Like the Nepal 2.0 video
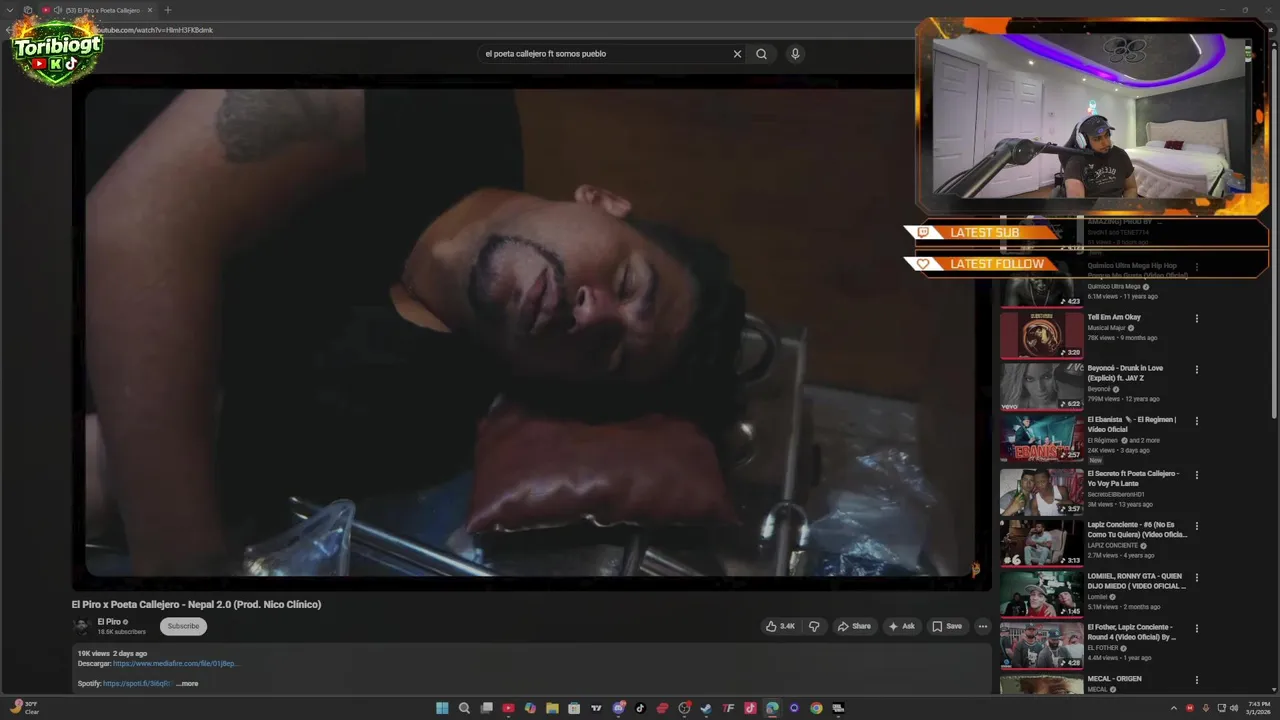Viewport: 1280px width, 720px height. click(x=780, y=626)
